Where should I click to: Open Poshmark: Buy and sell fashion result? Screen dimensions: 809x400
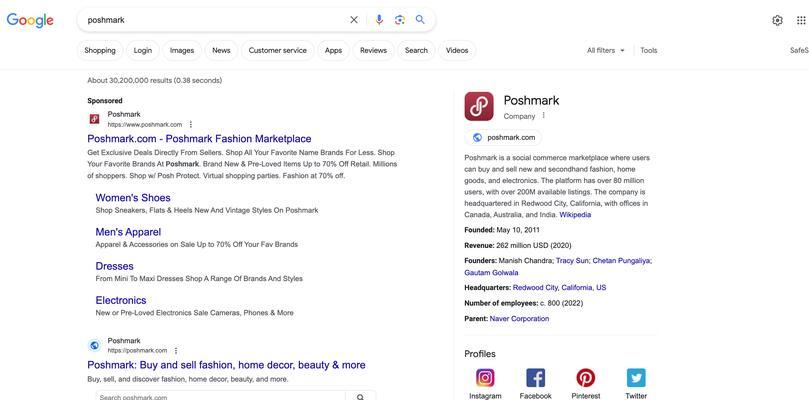pyautogui.click(x=226, y=365)
